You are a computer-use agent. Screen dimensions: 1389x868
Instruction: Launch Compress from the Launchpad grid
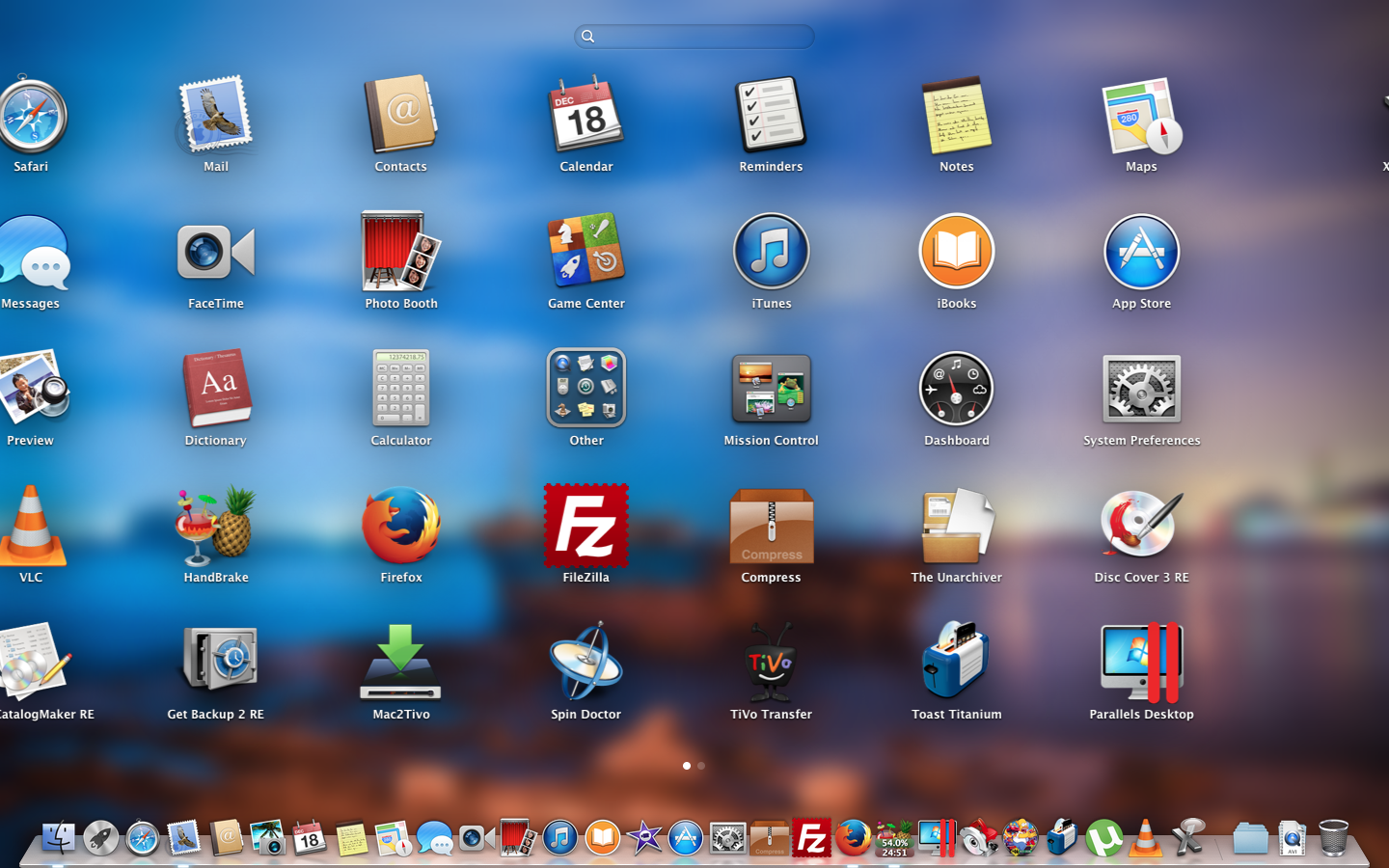click(x=771, y=527)
